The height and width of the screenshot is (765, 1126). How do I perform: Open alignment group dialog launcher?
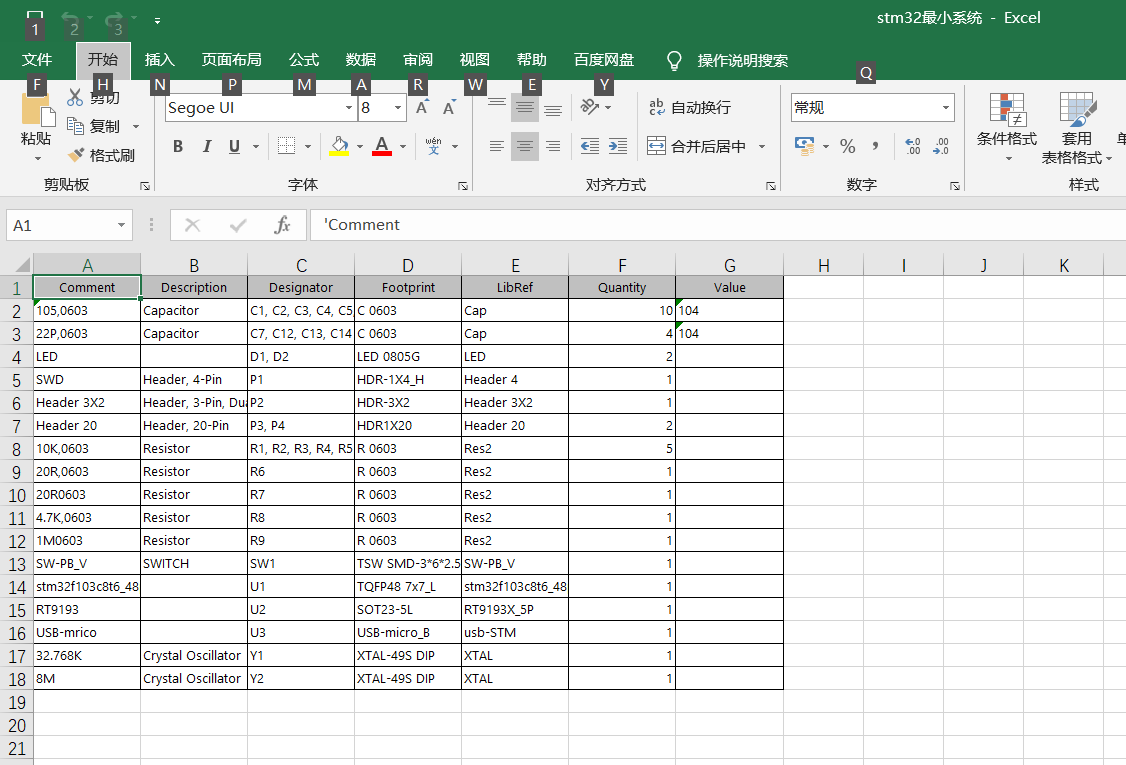[x=771, y=186]
